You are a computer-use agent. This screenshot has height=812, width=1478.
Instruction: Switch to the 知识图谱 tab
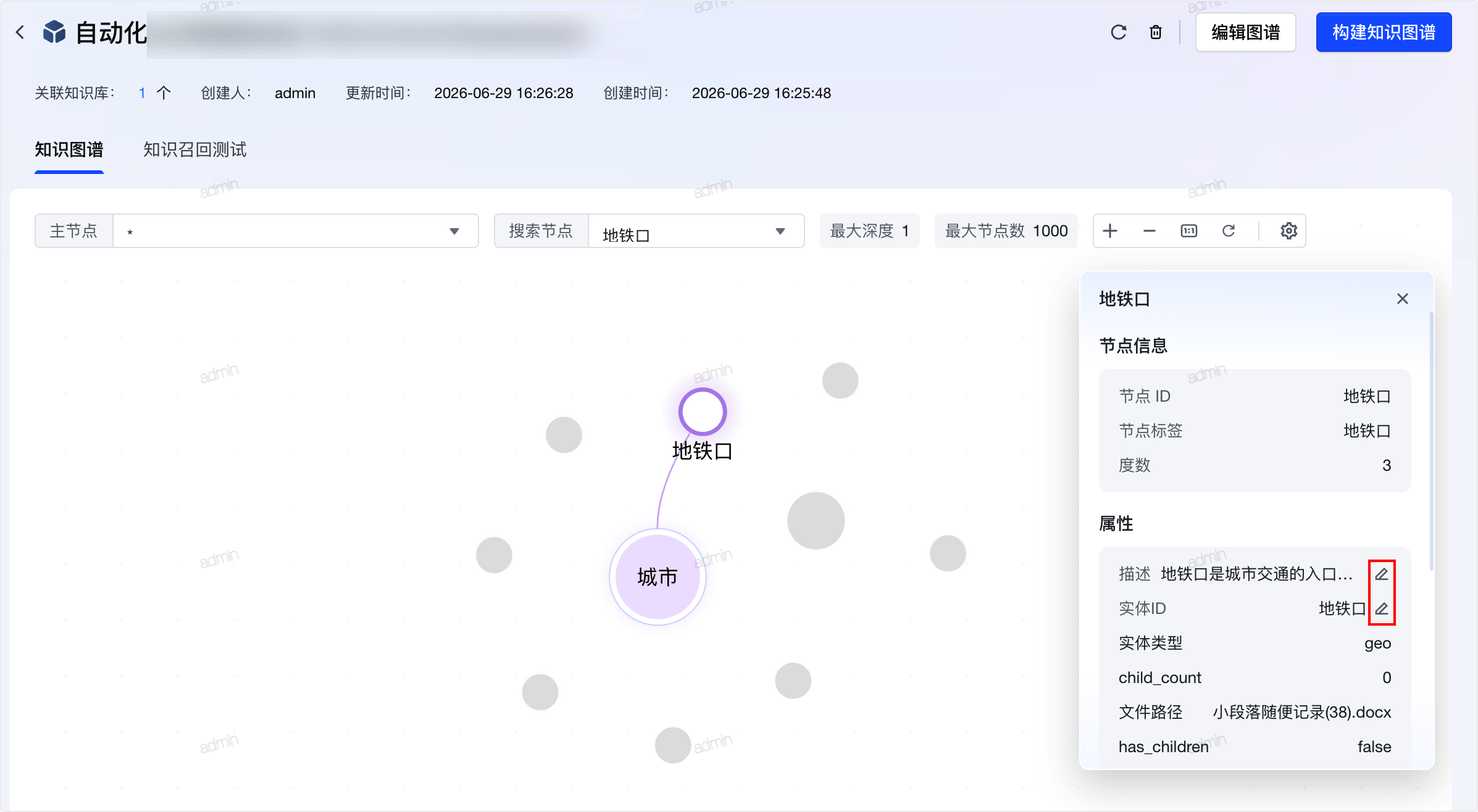(69, 150)
